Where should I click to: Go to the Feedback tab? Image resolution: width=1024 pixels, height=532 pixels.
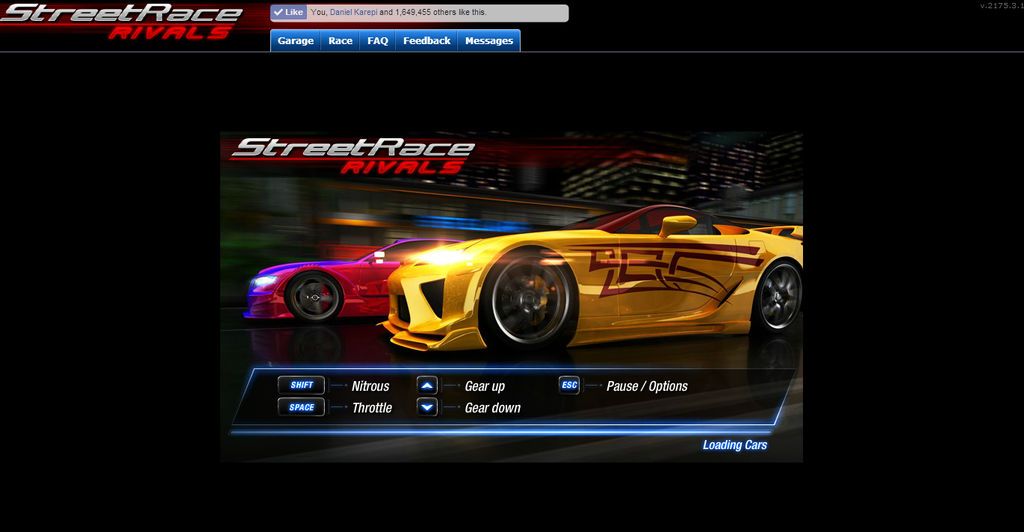[x=426, y=40]
